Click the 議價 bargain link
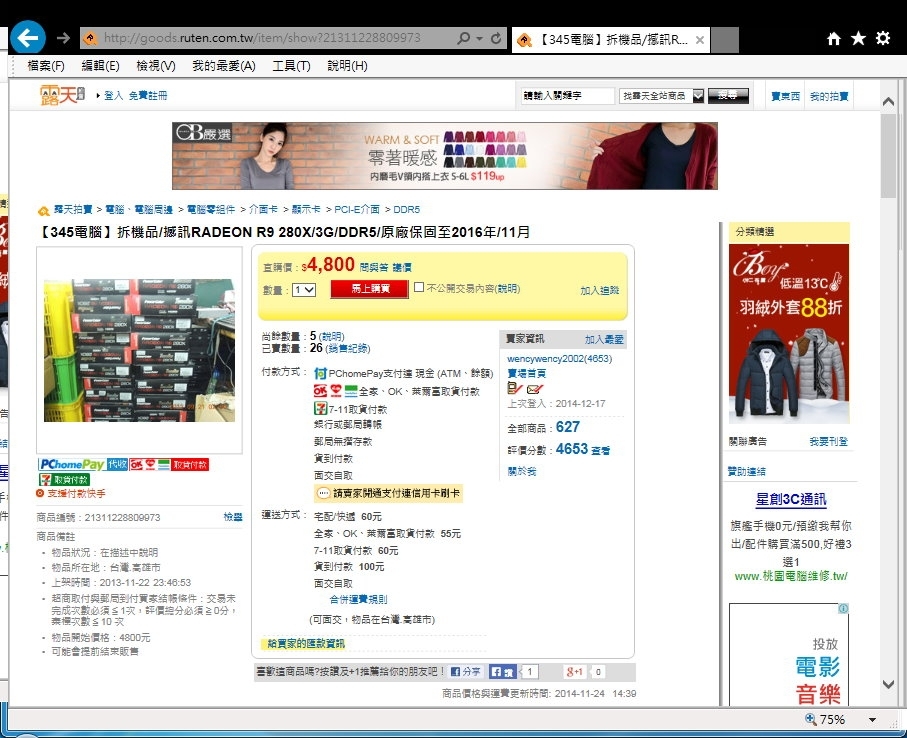Image resolution: width=907 pixels, height=738 pixels. click(x=402, y=267)
